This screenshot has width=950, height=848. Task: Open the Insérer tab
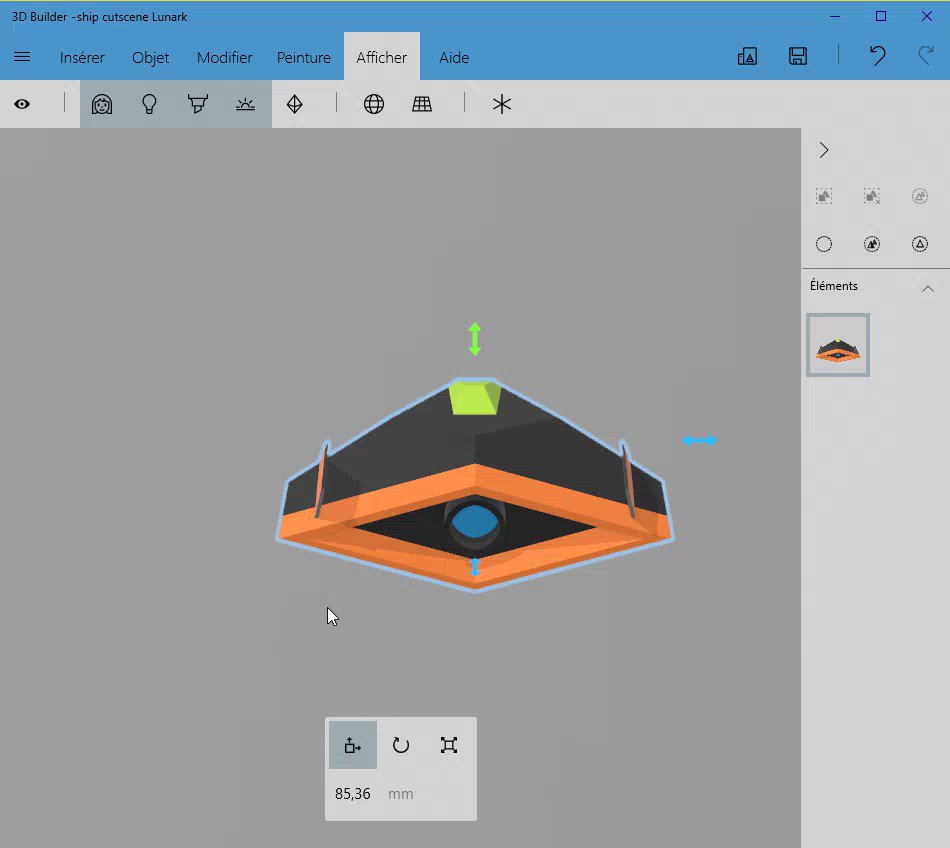tap(82, 58)
